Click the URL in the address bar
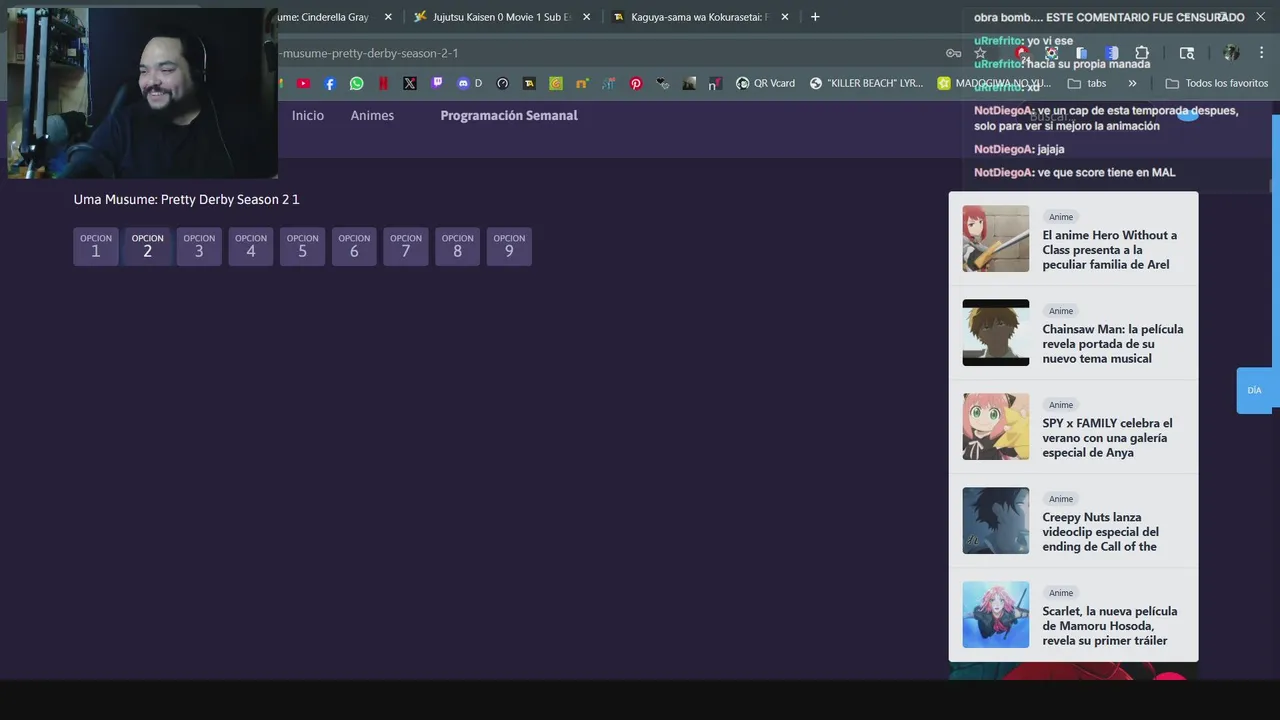 tap(368, 53)
